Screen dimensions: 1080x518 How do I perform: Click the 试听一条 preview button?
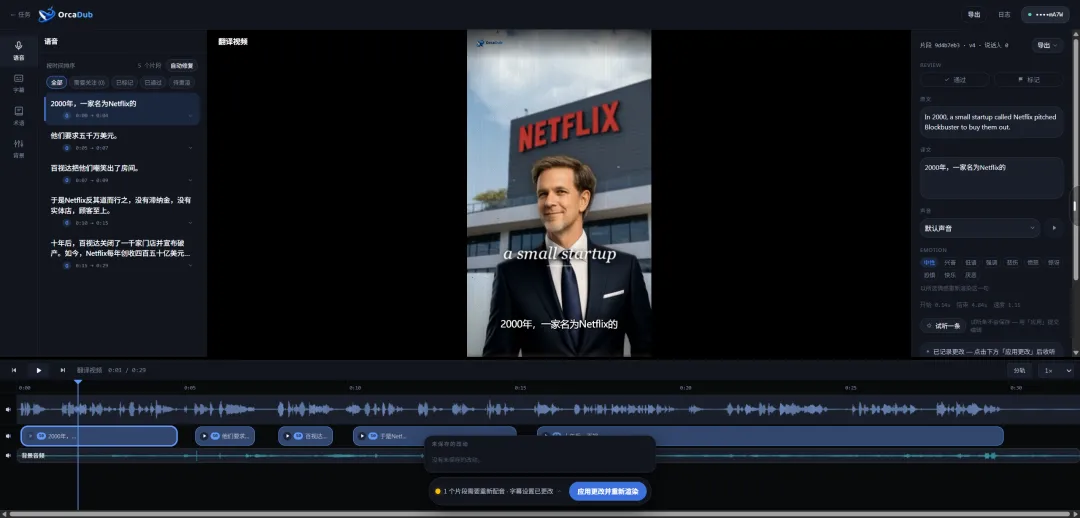[x=943, y=326]
